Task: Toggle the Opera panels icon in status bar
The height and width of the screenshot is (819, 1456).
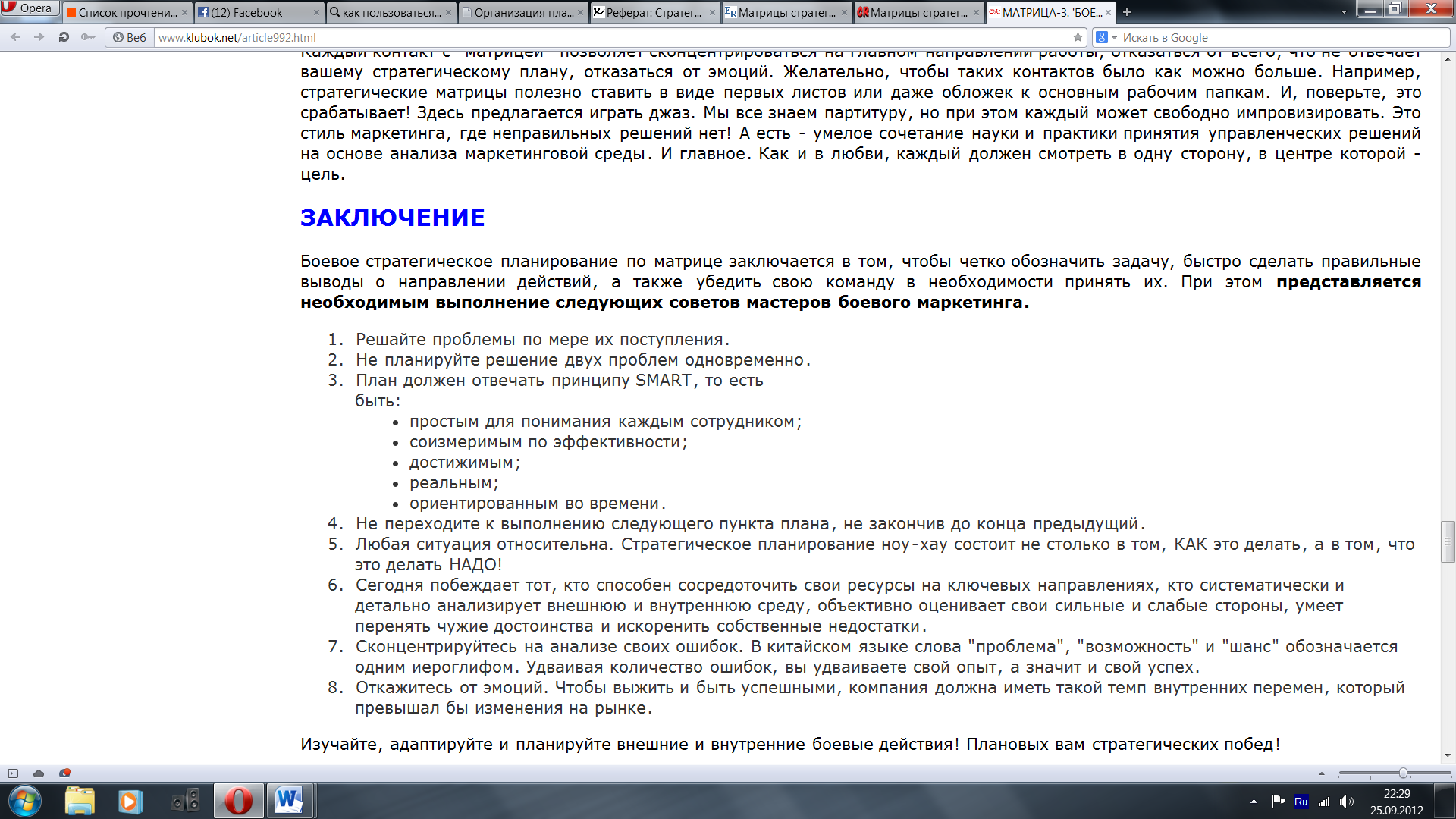Action: click(x=13, y=773)
